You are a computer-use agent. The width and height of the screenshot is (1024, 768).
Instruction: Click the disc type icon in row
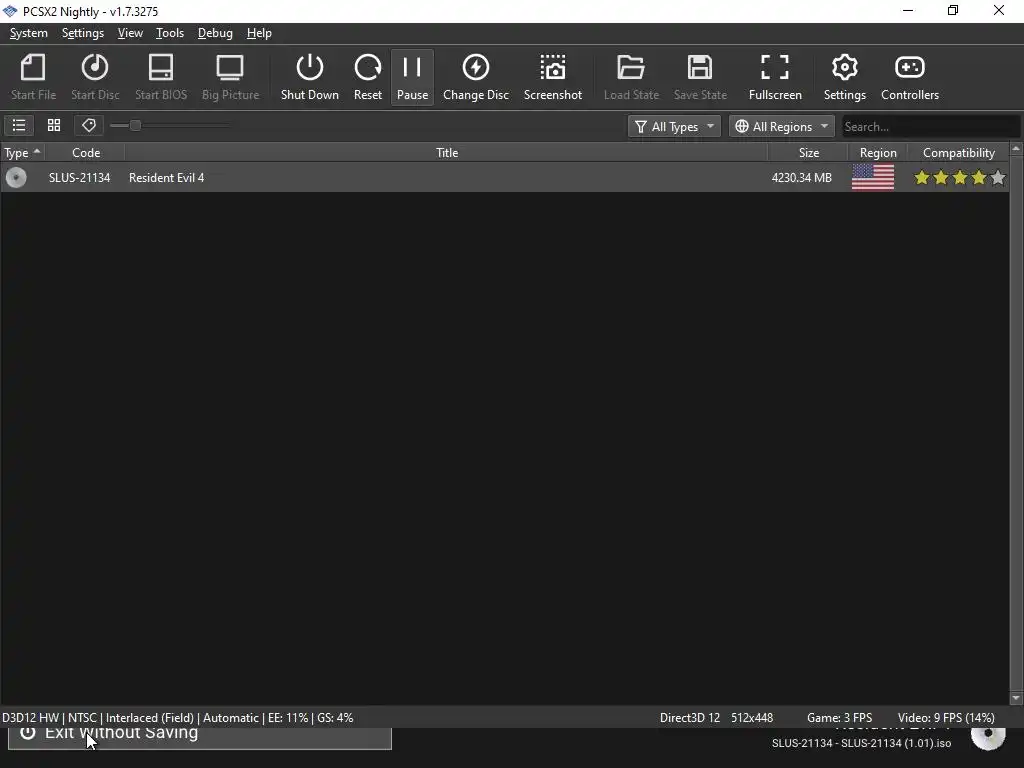coord(16,178)
